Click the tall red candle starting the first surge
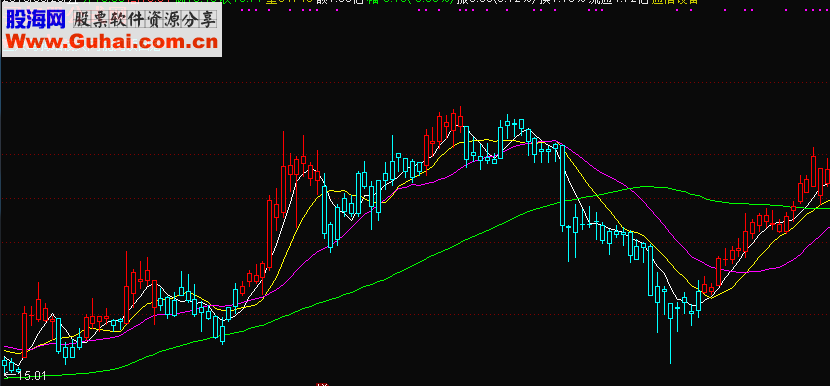This screenshot has width=830, height=386. click(270, 233)
